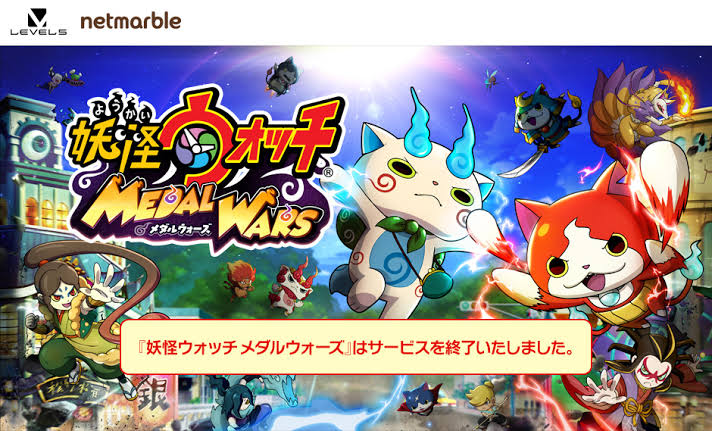This screenshot has height=431, width=712.
Task: Open the netmarble logo link
Action: click(x=131, y=21)
